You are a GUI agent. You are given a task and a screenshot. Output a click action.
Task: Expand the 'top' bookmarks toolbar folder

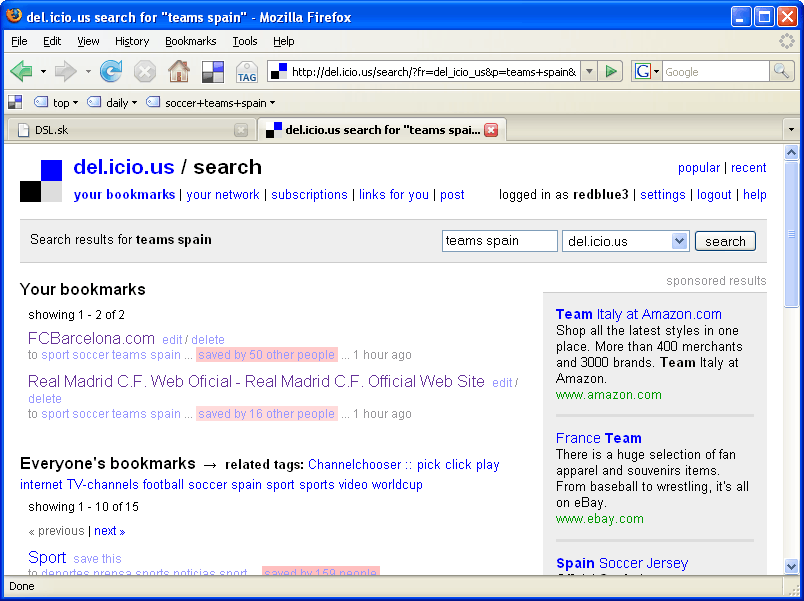pos(56,103)
